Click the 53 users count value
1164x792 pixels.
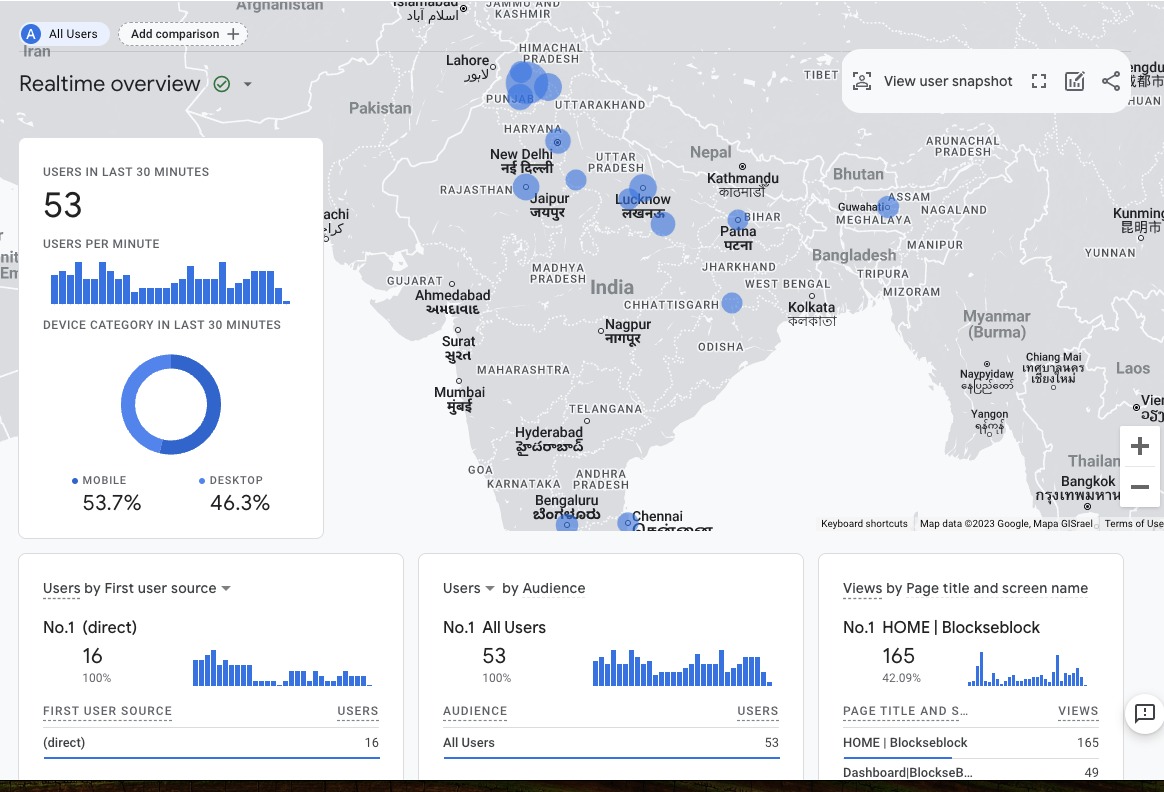(x=62, y=206)
